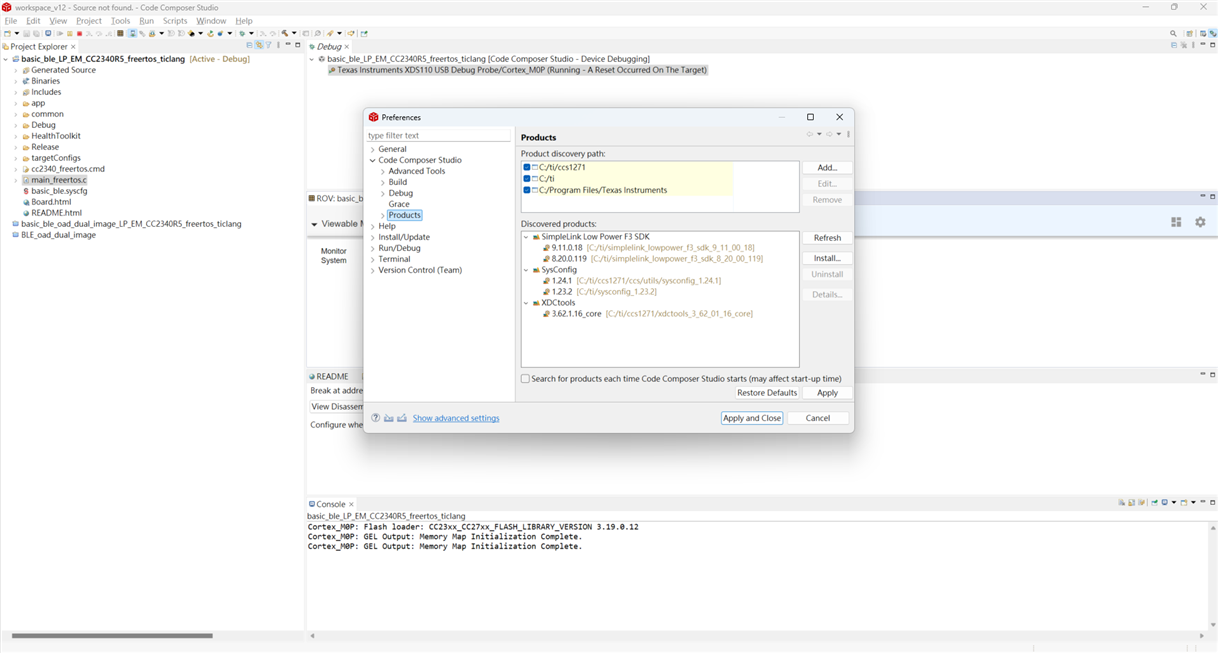The width and height of the screenshot is (1218, 653).
Task: Click the Clear Console icon
Action: coord(1122,503)
